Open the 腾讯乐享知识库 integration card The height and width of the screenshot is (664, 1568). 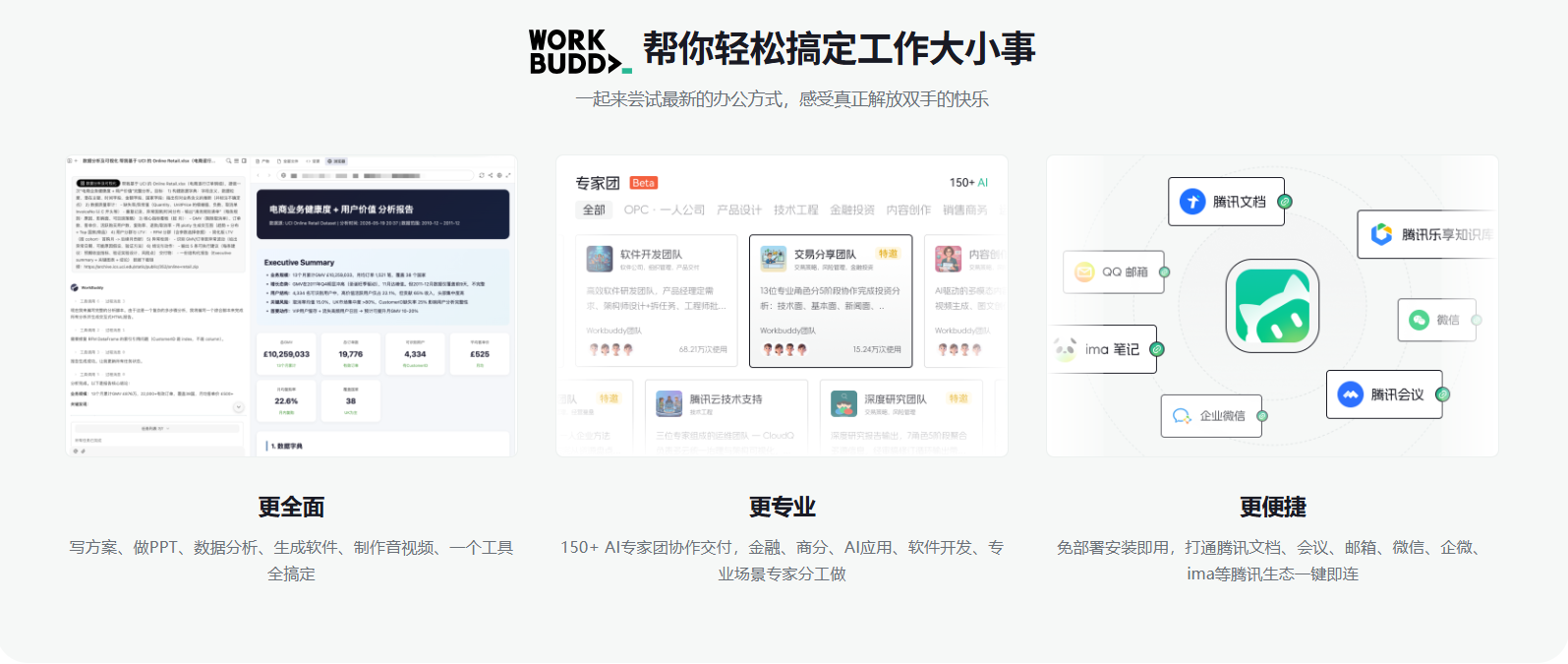click(x=1427, y=234)
